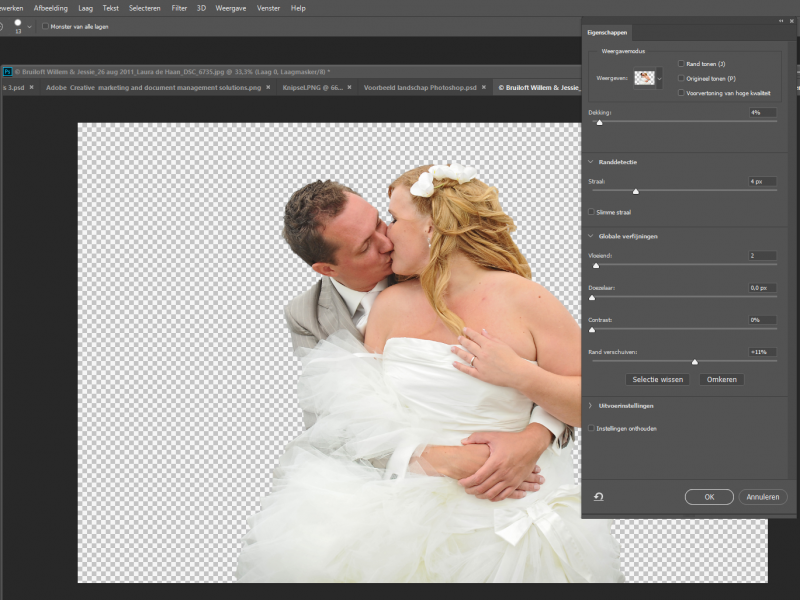Image resolution: width=800 pixels, height=600 pixels.
Task: Click the Photoshop Ps document icon
Action: tap(7, 72)
